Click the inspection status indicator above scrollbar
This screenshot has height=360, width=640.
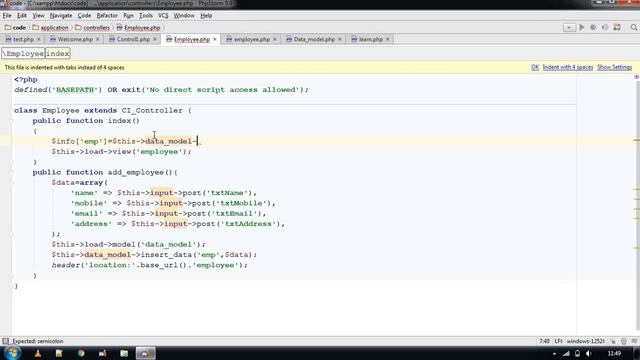636,77
